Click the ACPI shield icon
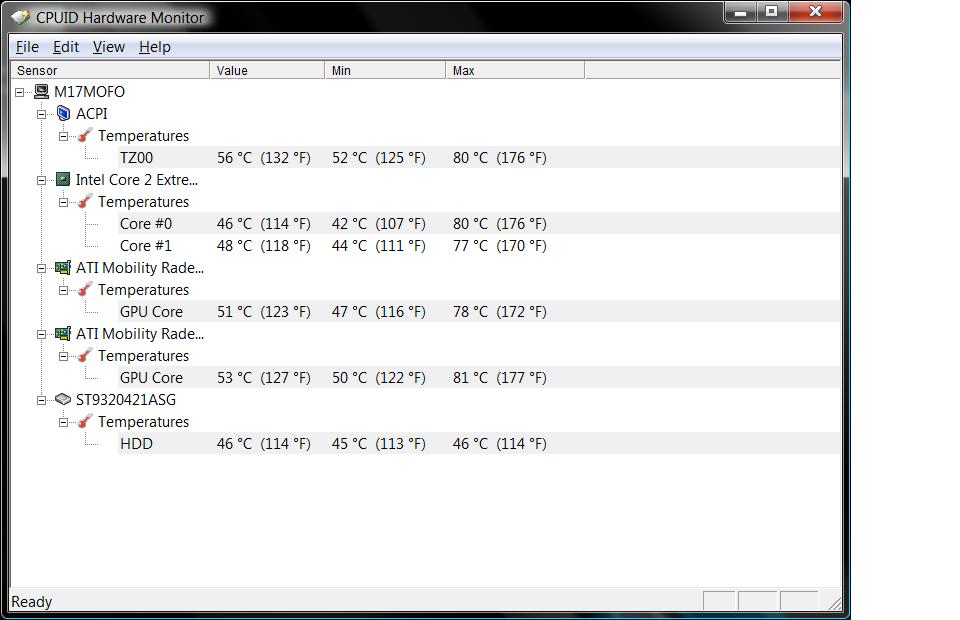Screen dimensions: 960x620 (63, 113)
